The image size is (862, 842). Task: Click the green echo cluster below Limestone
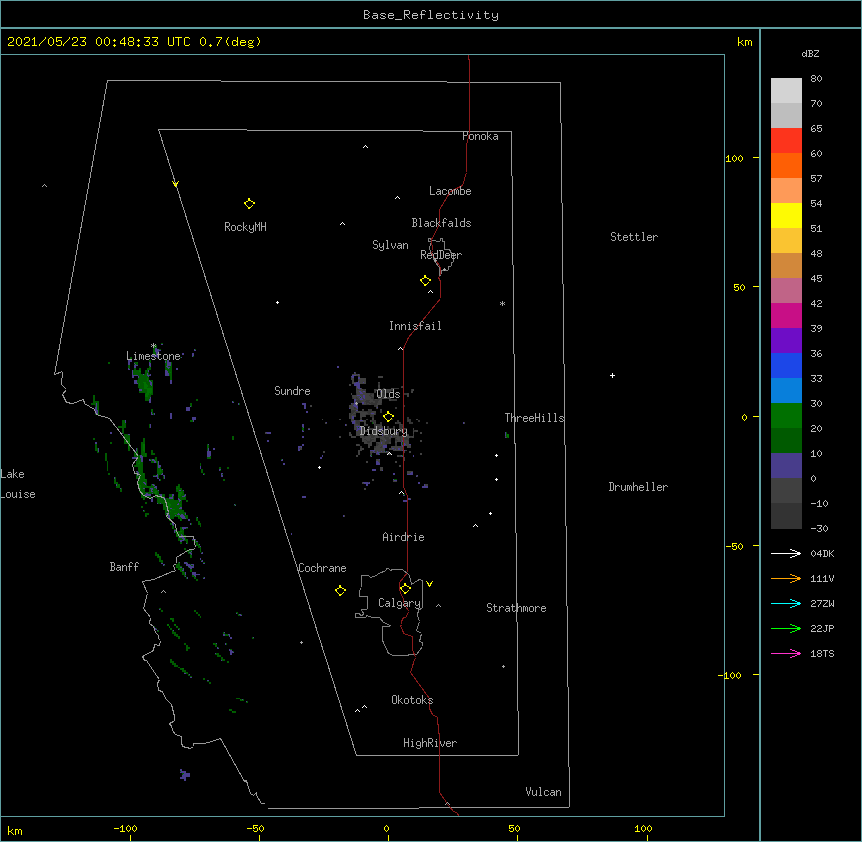pyautogui.click(x=144, y=383)
